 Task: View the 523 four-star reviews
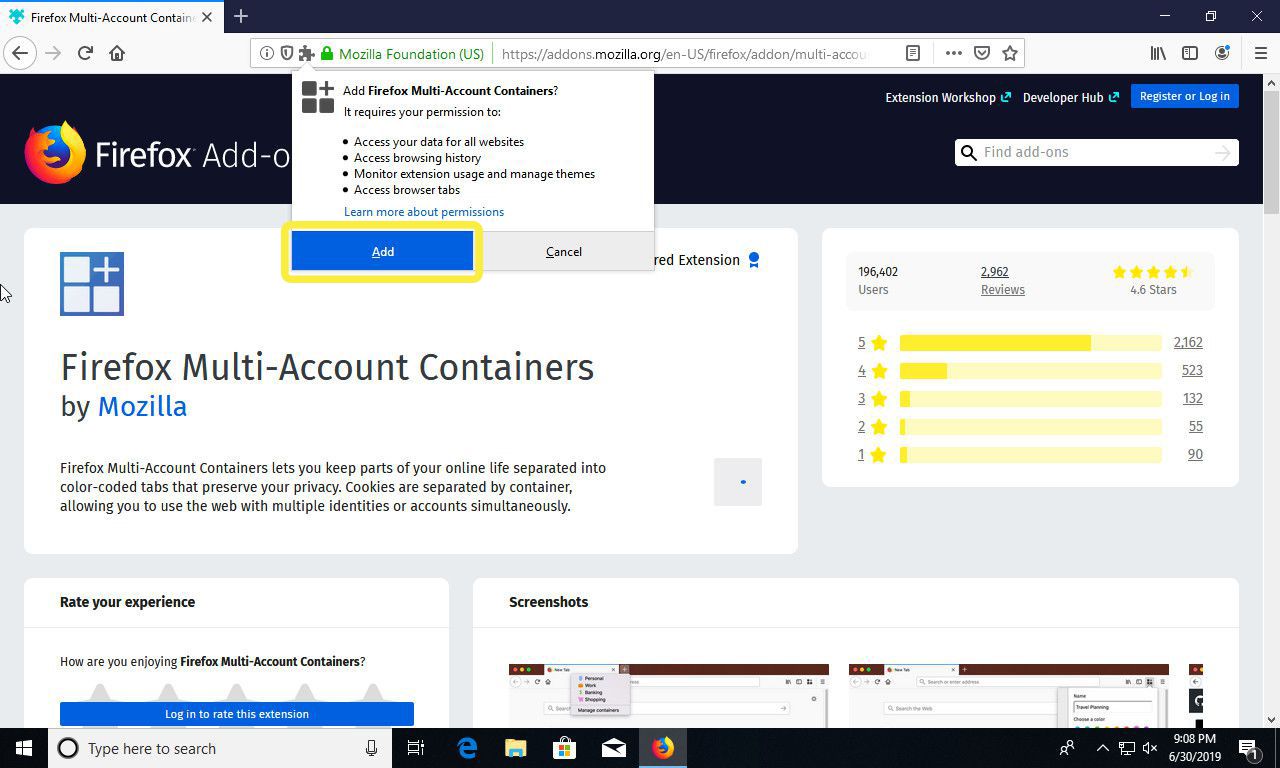tap(1192, 370)
